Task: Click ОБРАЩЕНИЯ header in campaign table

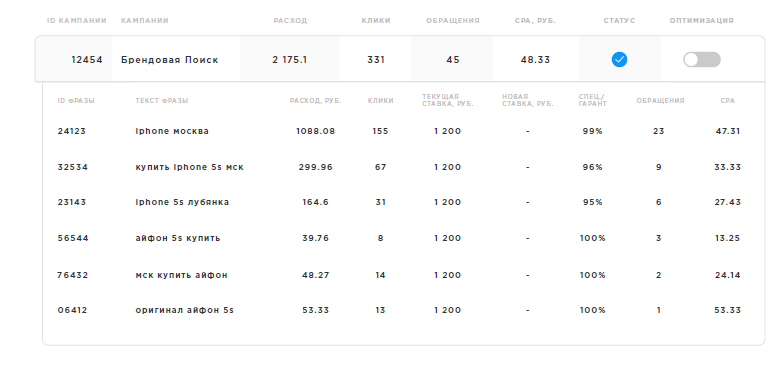Action: 453,21
